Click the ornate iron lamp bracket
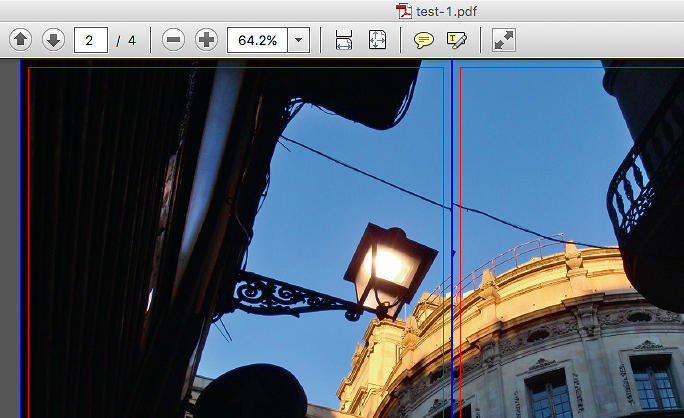 [x=285, y=296]
